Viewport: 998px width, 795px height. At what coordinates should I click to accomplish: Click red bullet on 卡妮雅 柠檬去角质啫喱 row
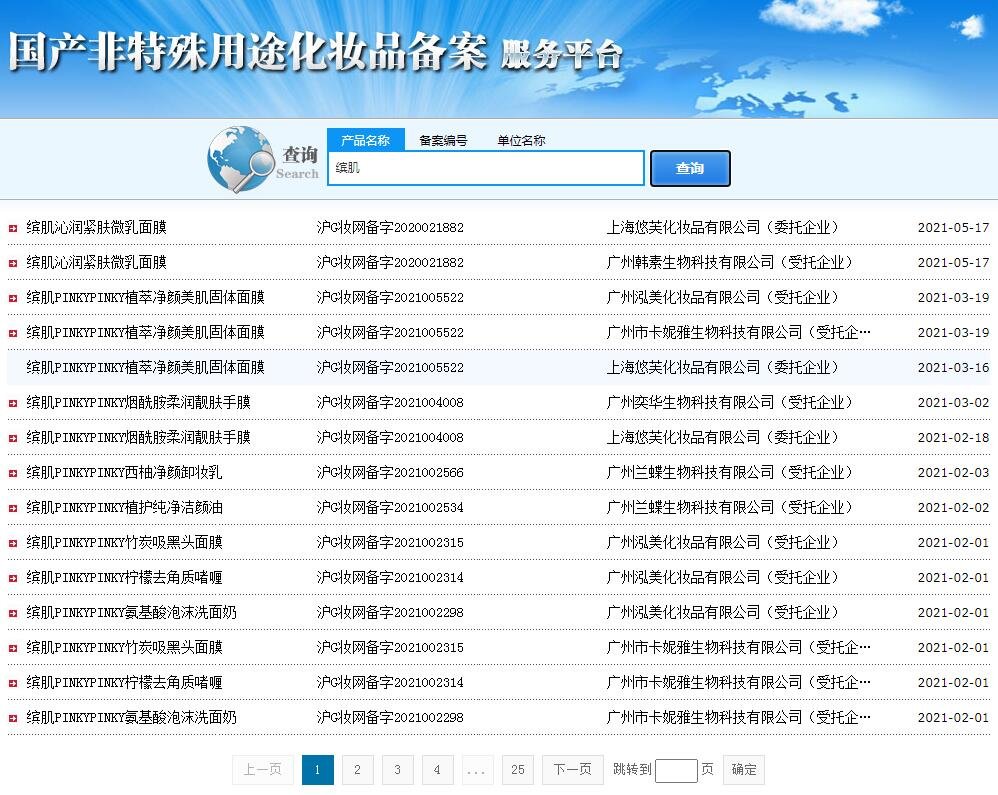[x=13, y=683]
